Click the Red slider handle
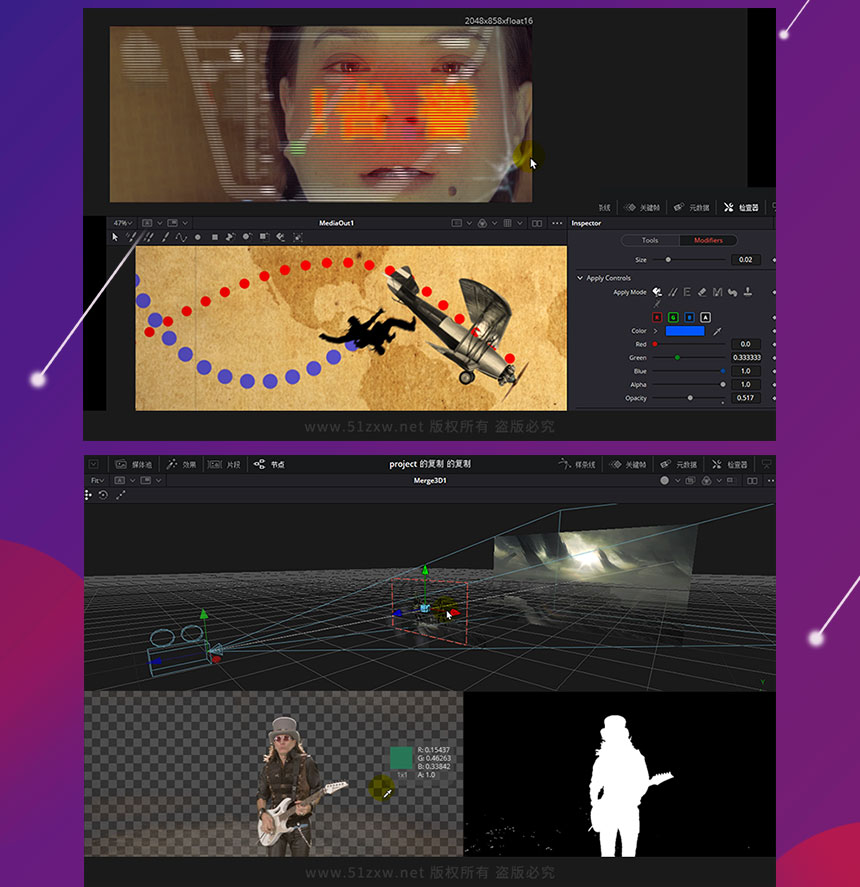The height and width of the screenshot is (887, 860). (x=655, y=344)
